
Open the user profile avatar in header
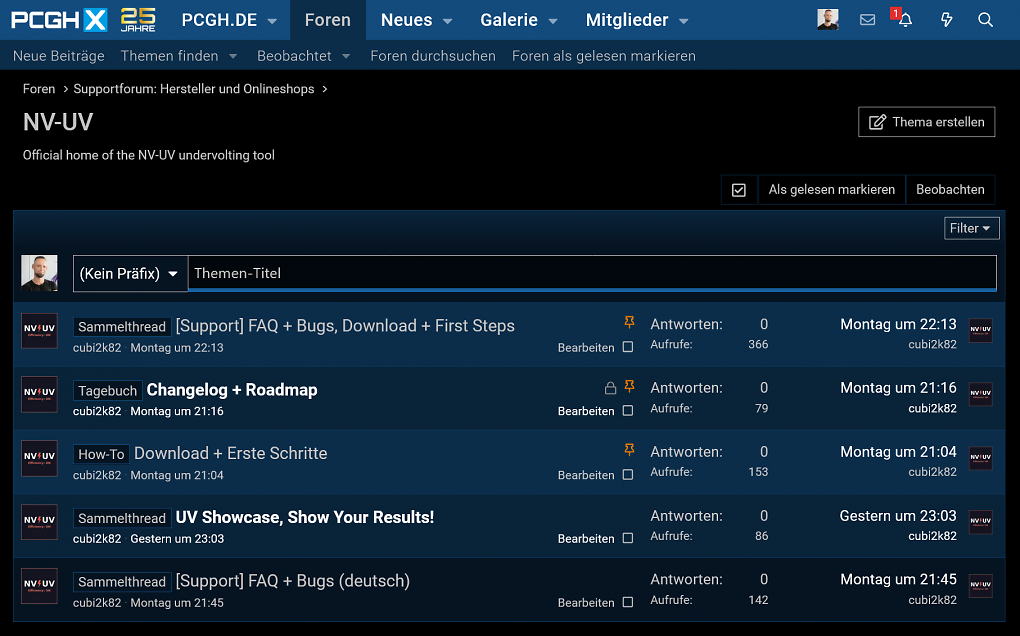pyautogui.click(x=827, y=20)
